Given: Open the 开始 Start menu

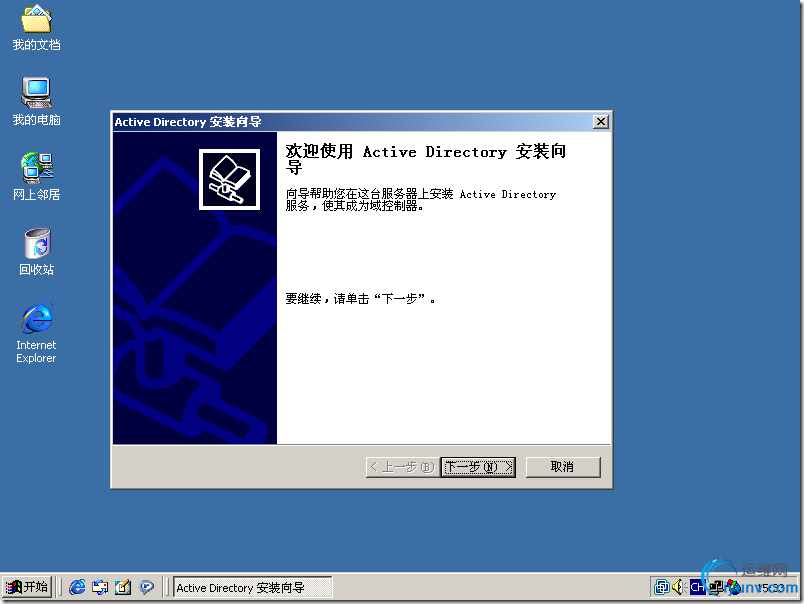Looking at the screenshot, I should 27,587.
